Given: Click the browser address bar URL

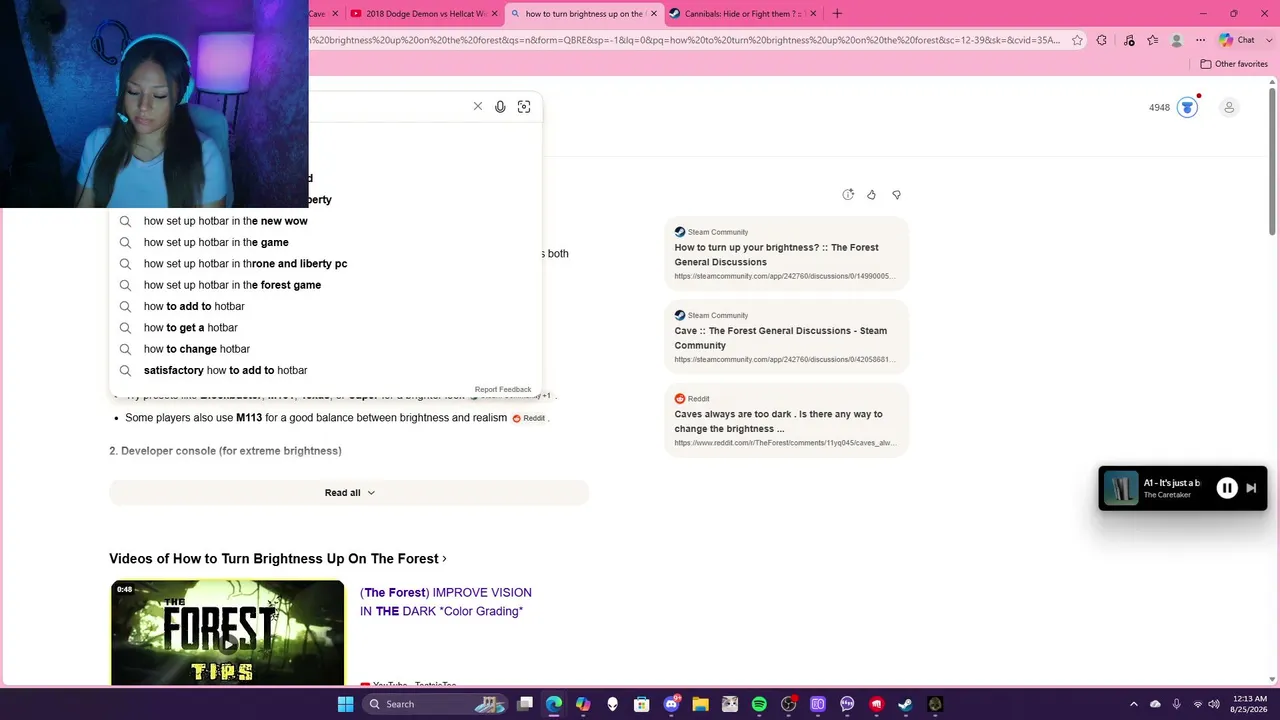Looking at the screenshot, I should pyautogui.click(x=686, y=40).
